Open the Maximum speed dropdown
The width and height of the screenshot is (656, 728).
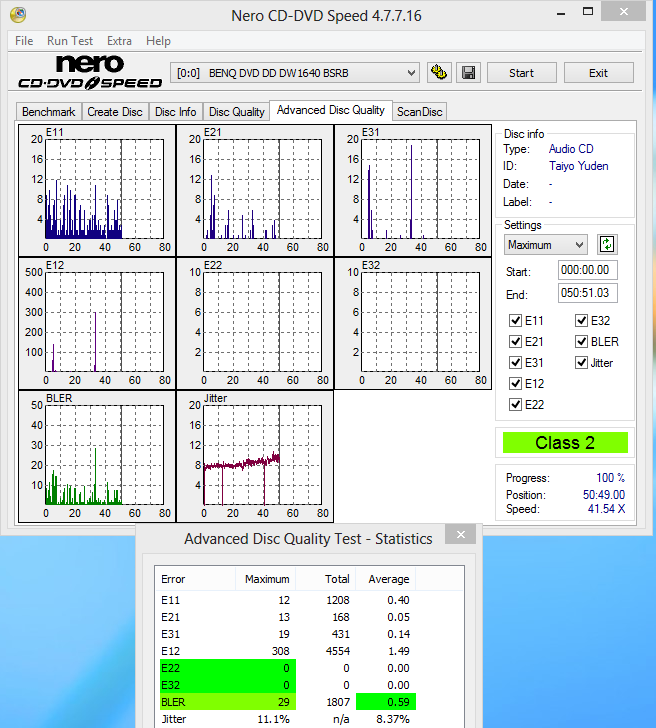tap(546, 245)
